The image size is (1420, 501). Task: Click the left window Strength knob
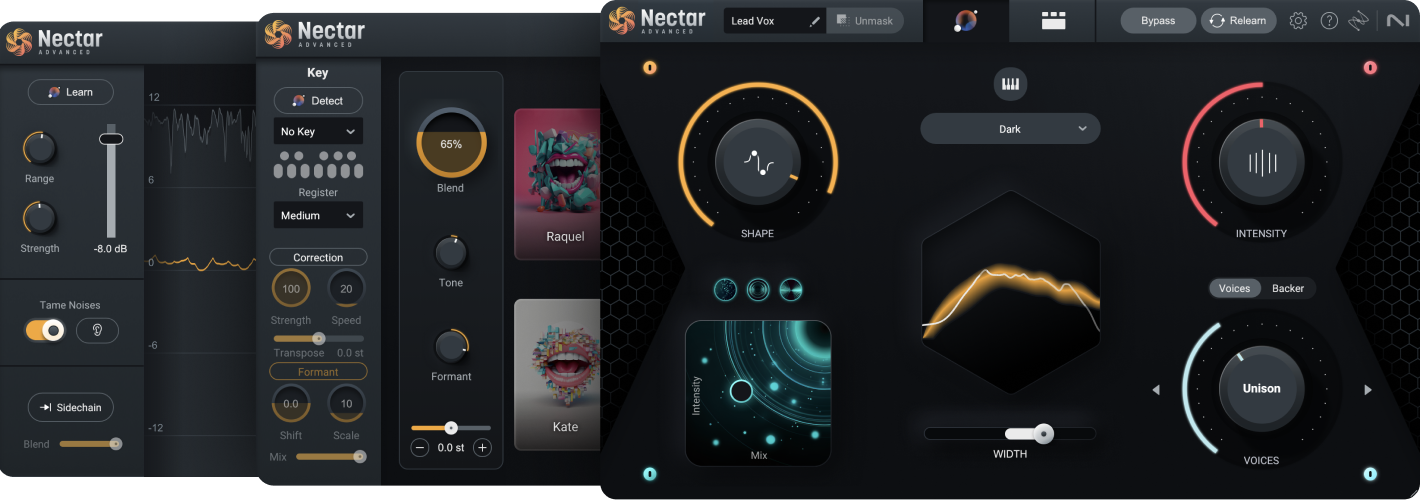pyautogui.click(x=40, y=217)
